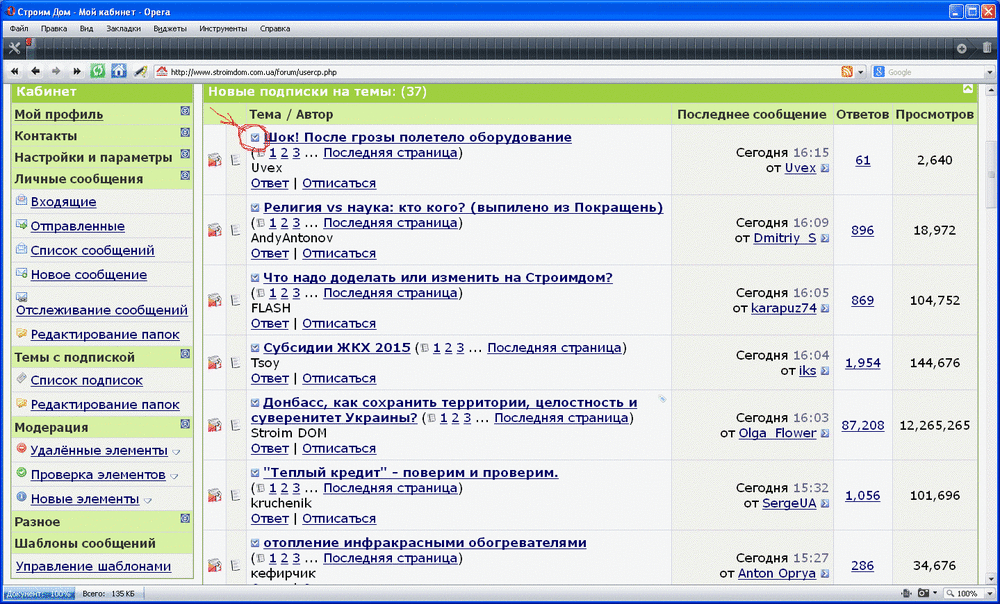Reload the page with the green refresh icon

click(98, 71)
